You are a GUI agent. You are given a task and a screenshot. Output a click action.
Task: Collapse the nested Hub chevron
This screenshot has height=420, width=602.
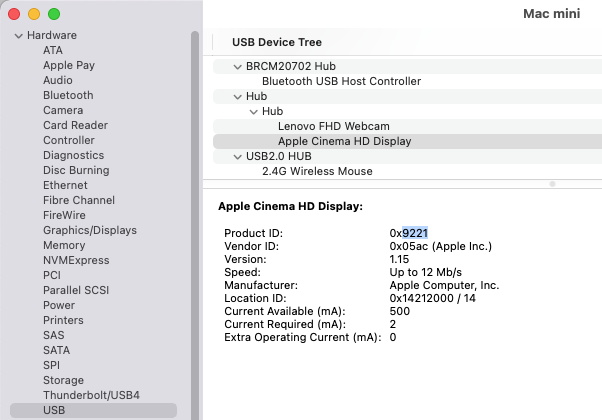253,112
